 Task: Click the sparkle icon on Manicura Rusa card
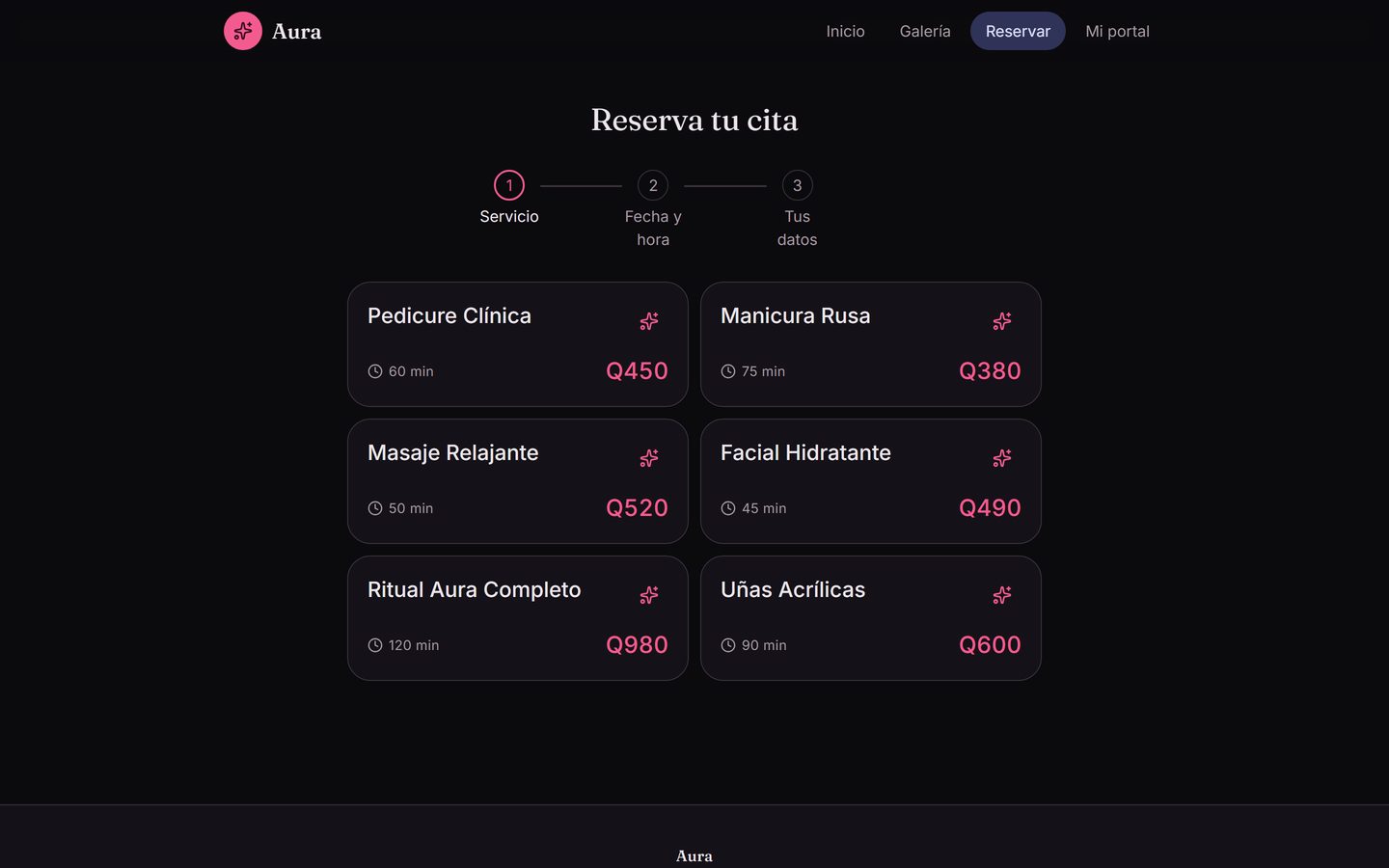1002,321
